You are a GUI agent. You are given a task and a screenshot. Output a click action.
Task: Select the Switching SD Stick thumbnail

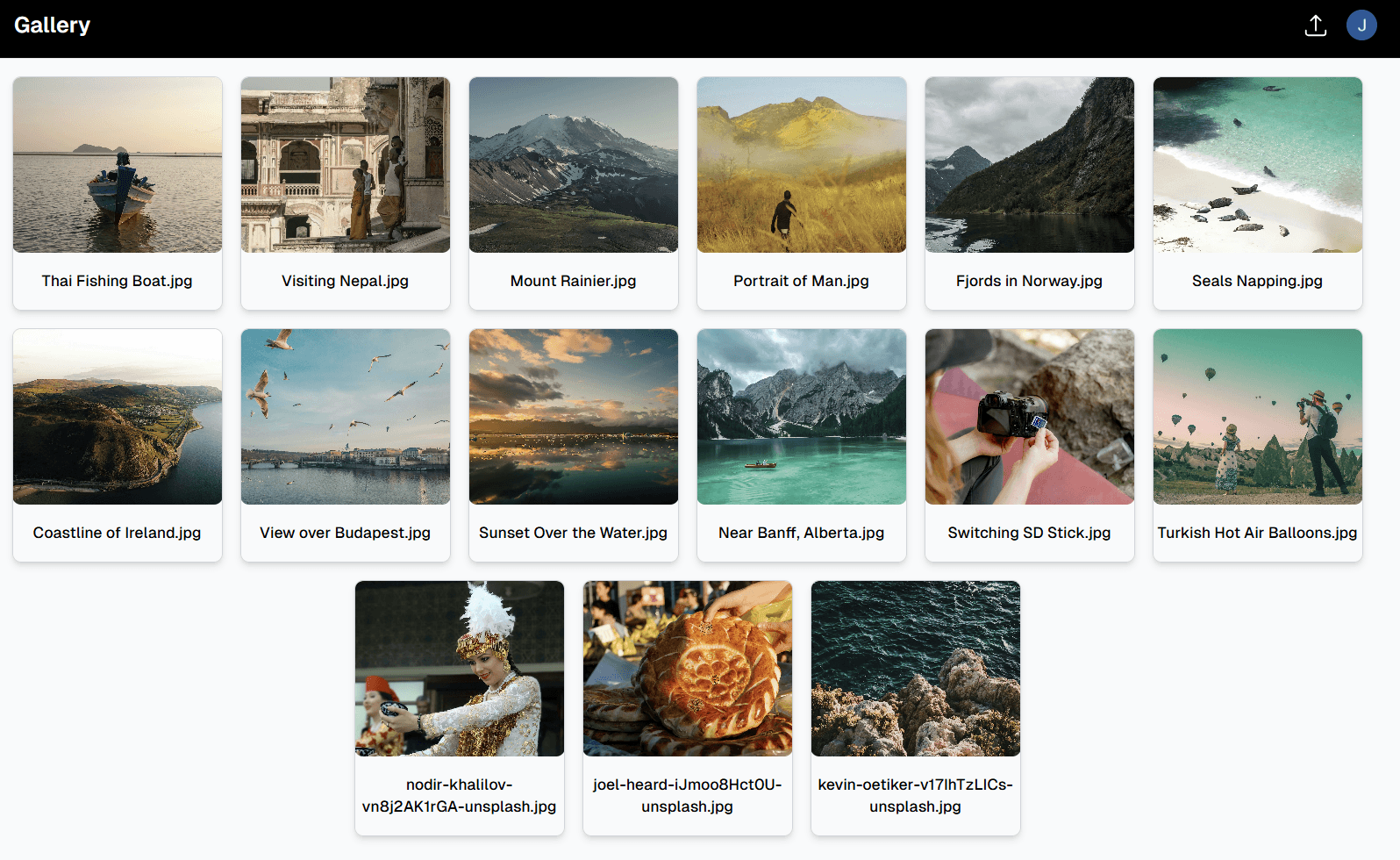click(x=1030, y=417)
